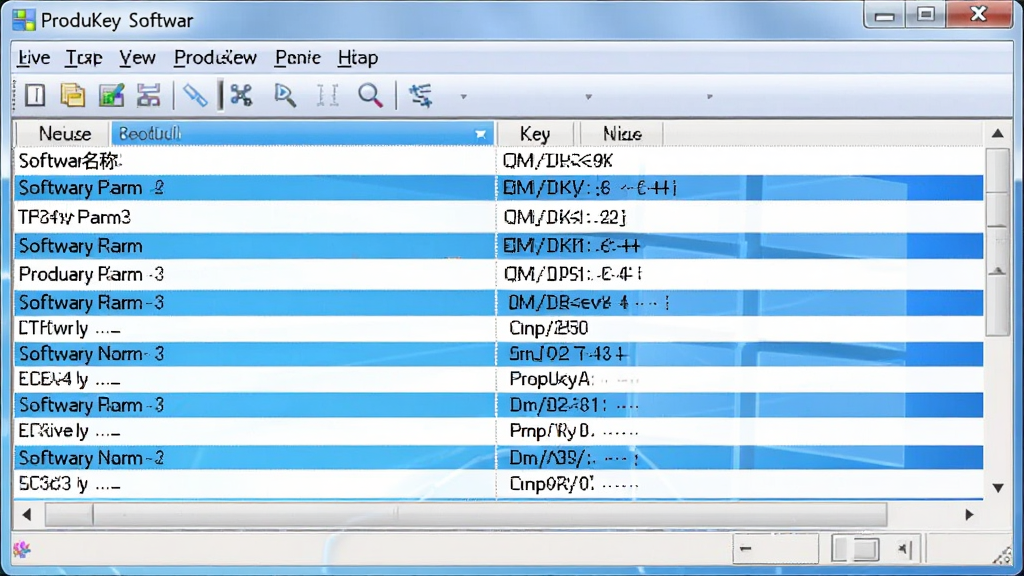
Task: Select the row "Softwary Parm -2"
Action: click(499, 188)
